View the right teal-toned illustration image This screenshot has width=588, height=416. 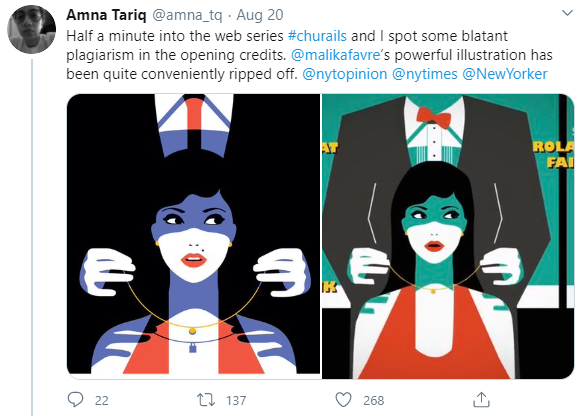(448, 236)
